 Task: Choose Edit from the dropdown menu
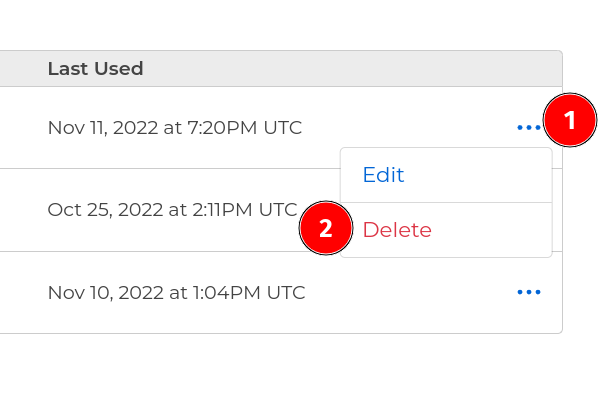click(383, 175)
